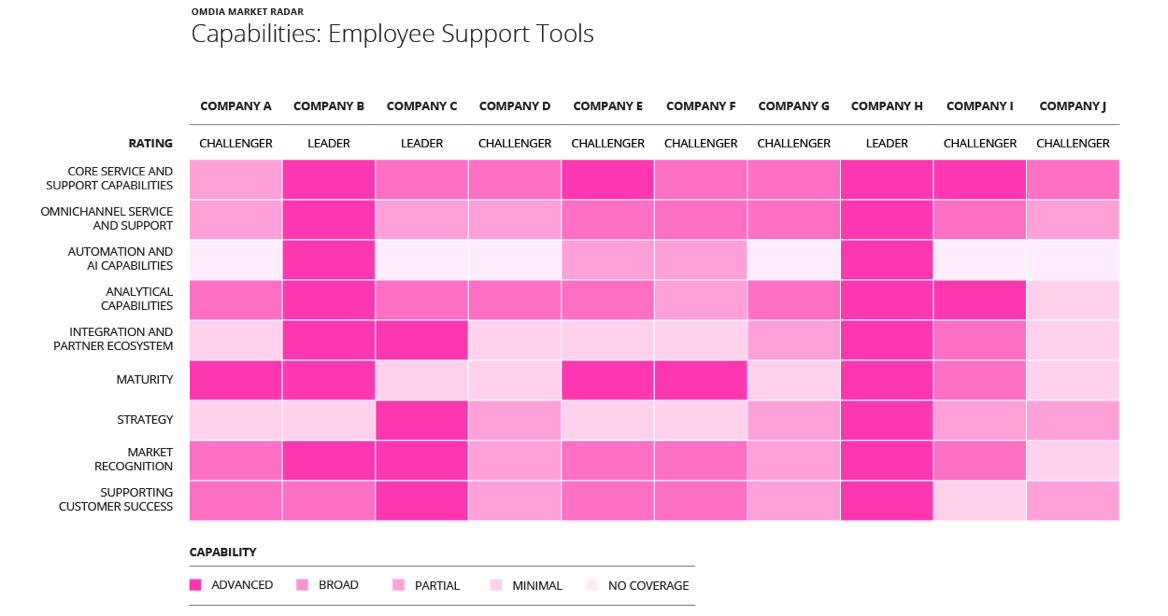This screenshot has width=1168, height=616.
Task: Click Company A's Maturity heatmap cell
Action: (x=236, y=380)
